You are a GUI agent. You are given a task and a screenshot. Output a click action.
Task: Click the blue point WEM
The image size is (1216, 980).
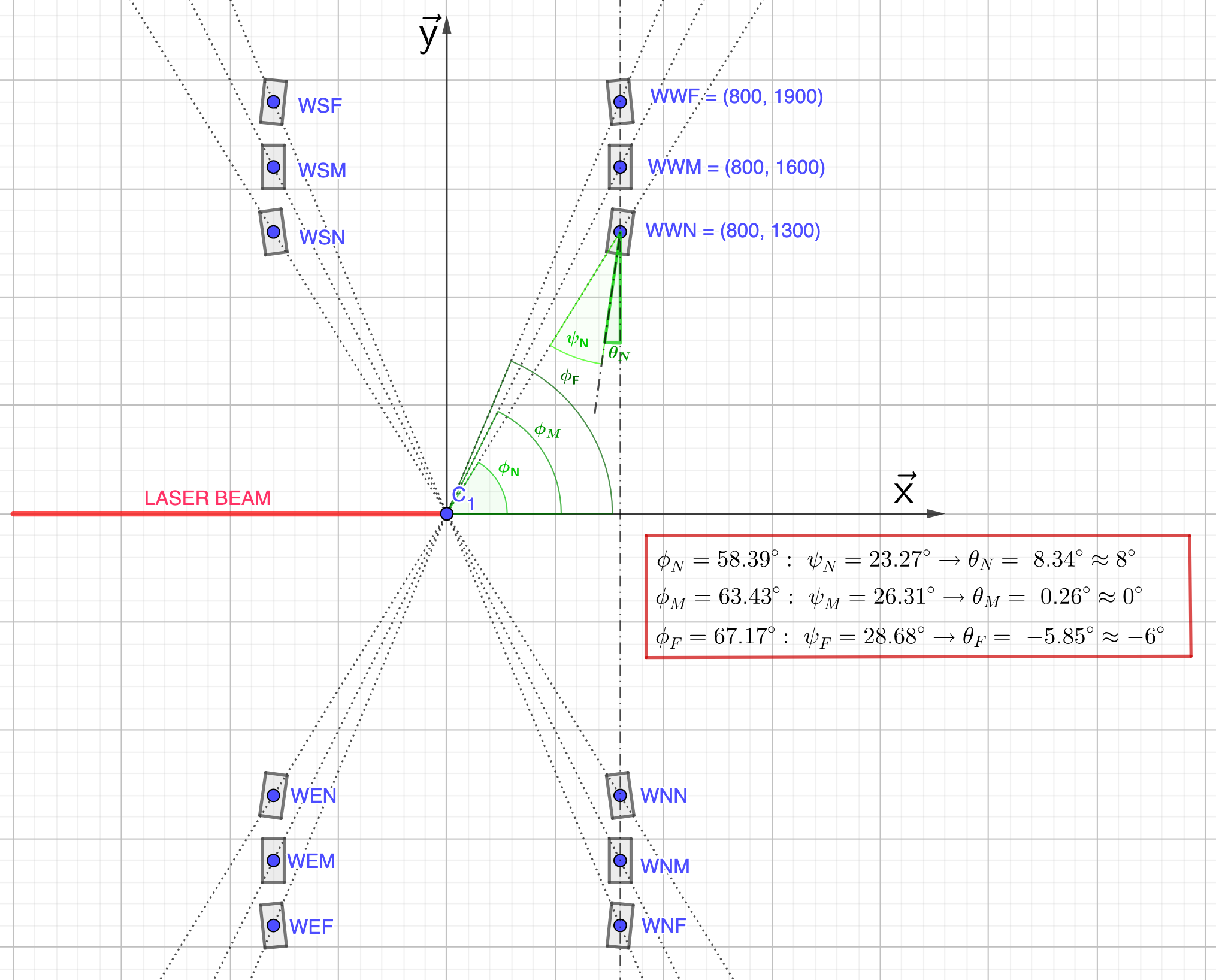(x=273, y=860)
